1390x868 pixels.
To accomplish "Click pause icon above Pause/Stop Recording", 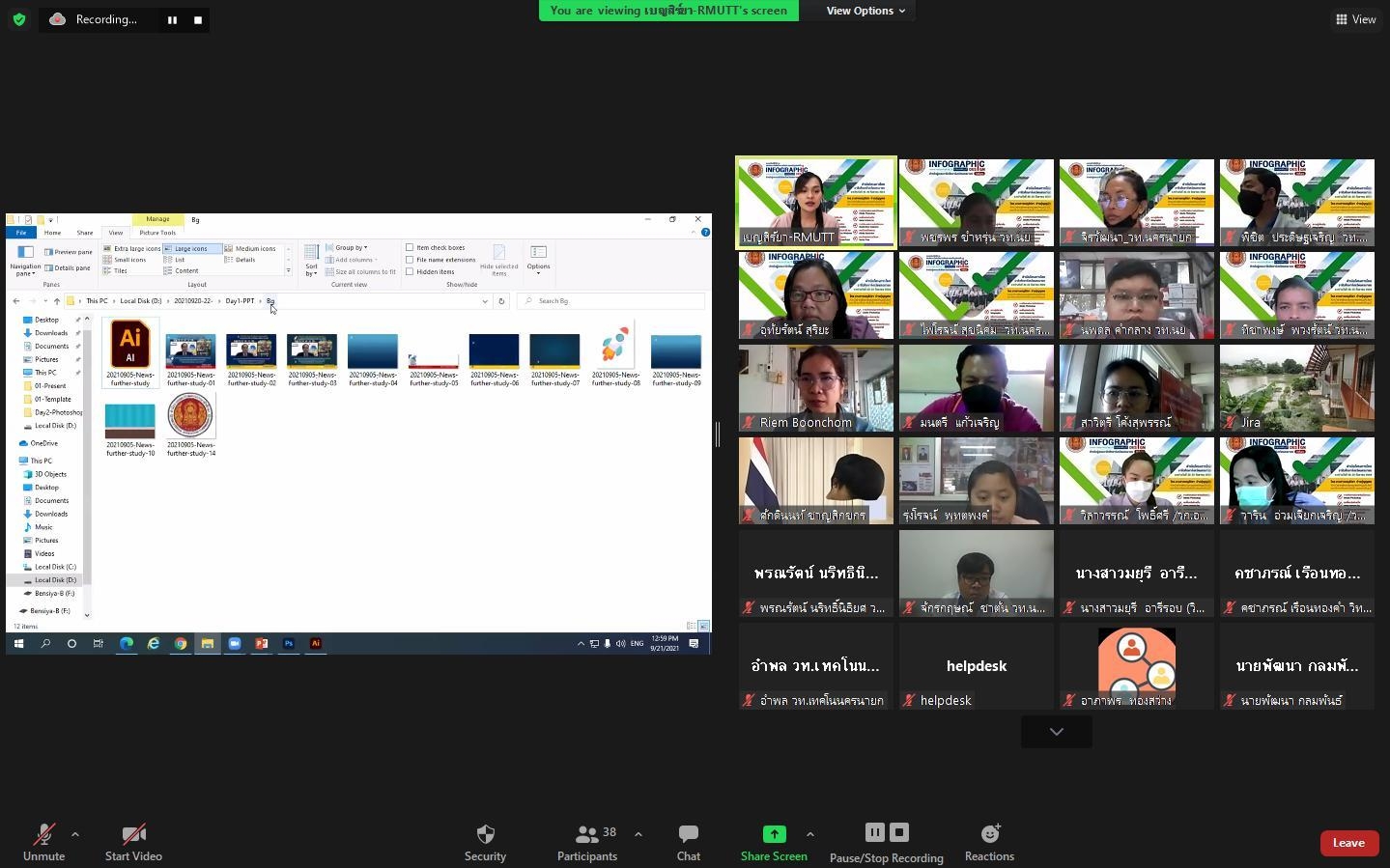I will tap(874, 832).
